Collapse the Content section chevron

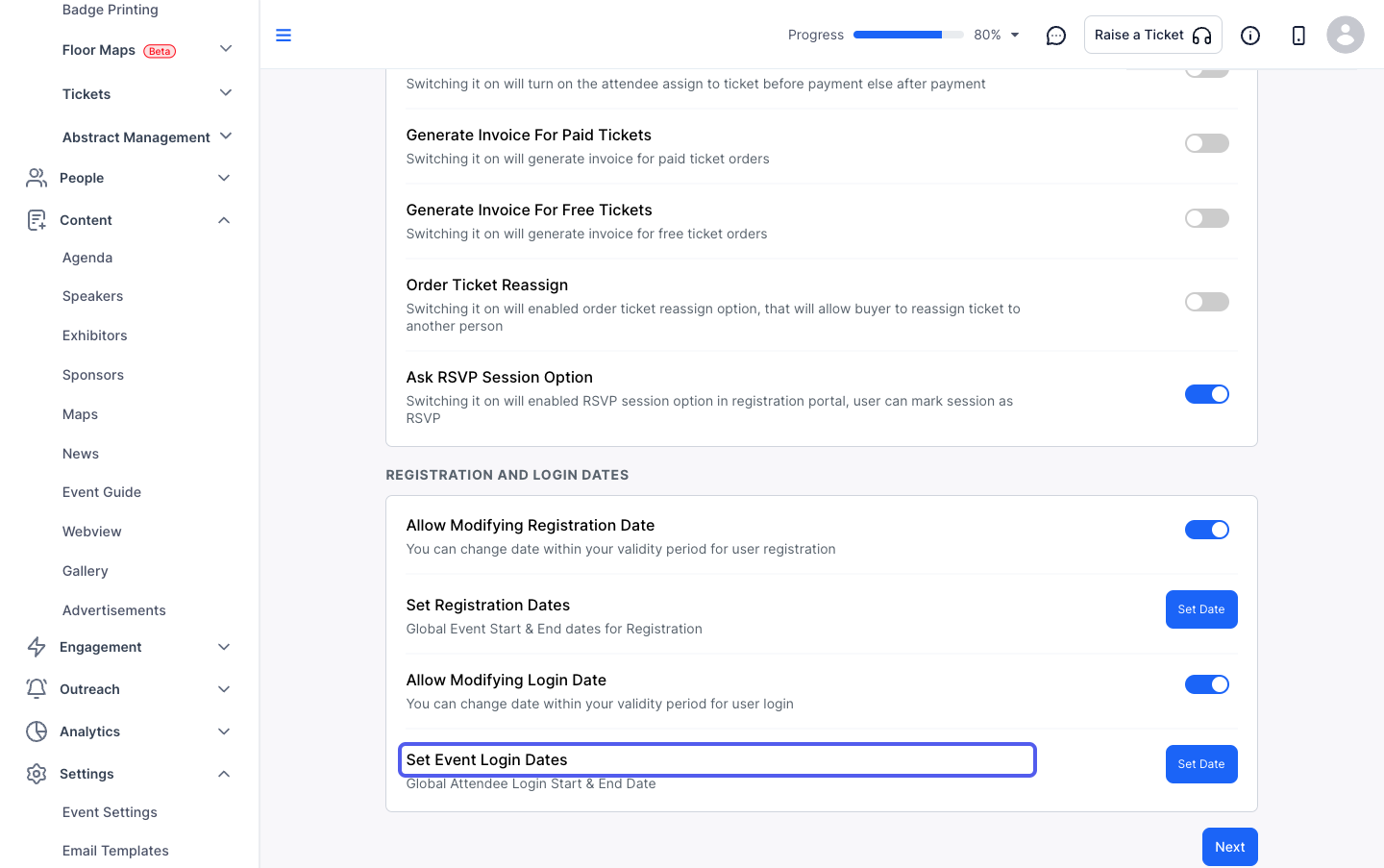224,220
